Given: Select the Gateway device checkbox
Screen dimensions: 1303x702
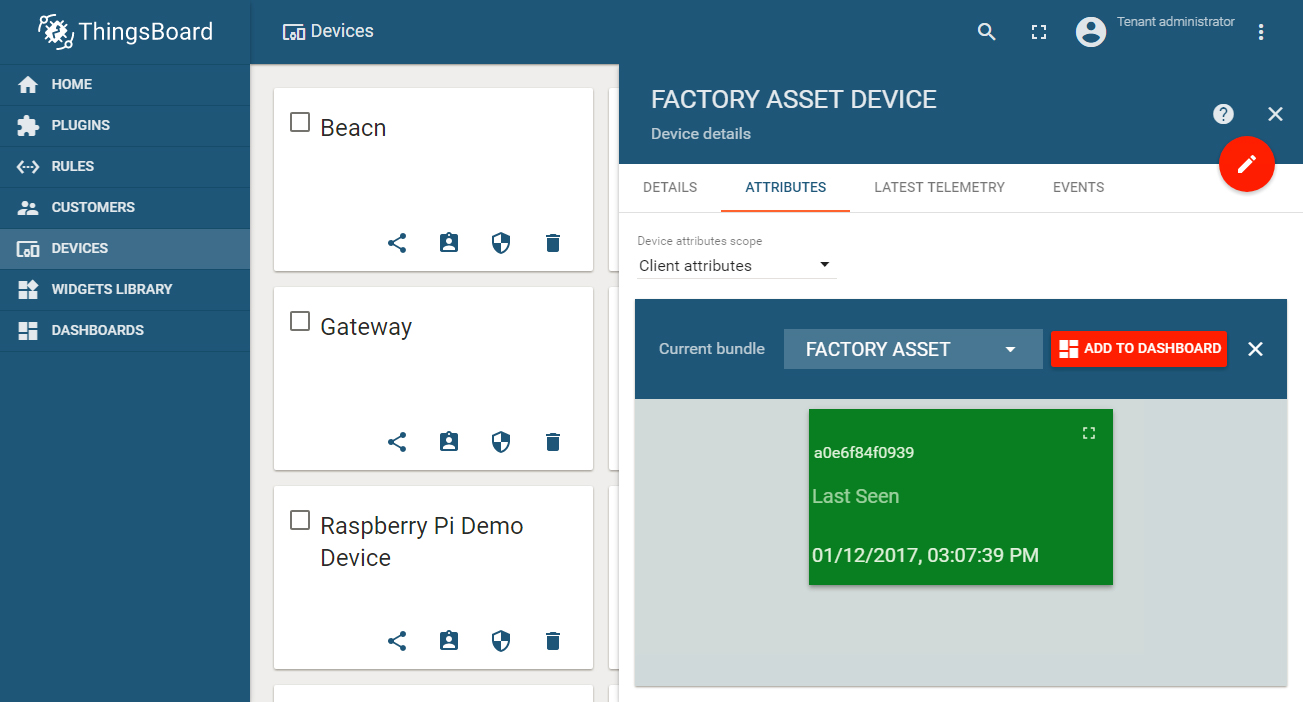Looking at the screenshot, I should click(x=300, y=321).
